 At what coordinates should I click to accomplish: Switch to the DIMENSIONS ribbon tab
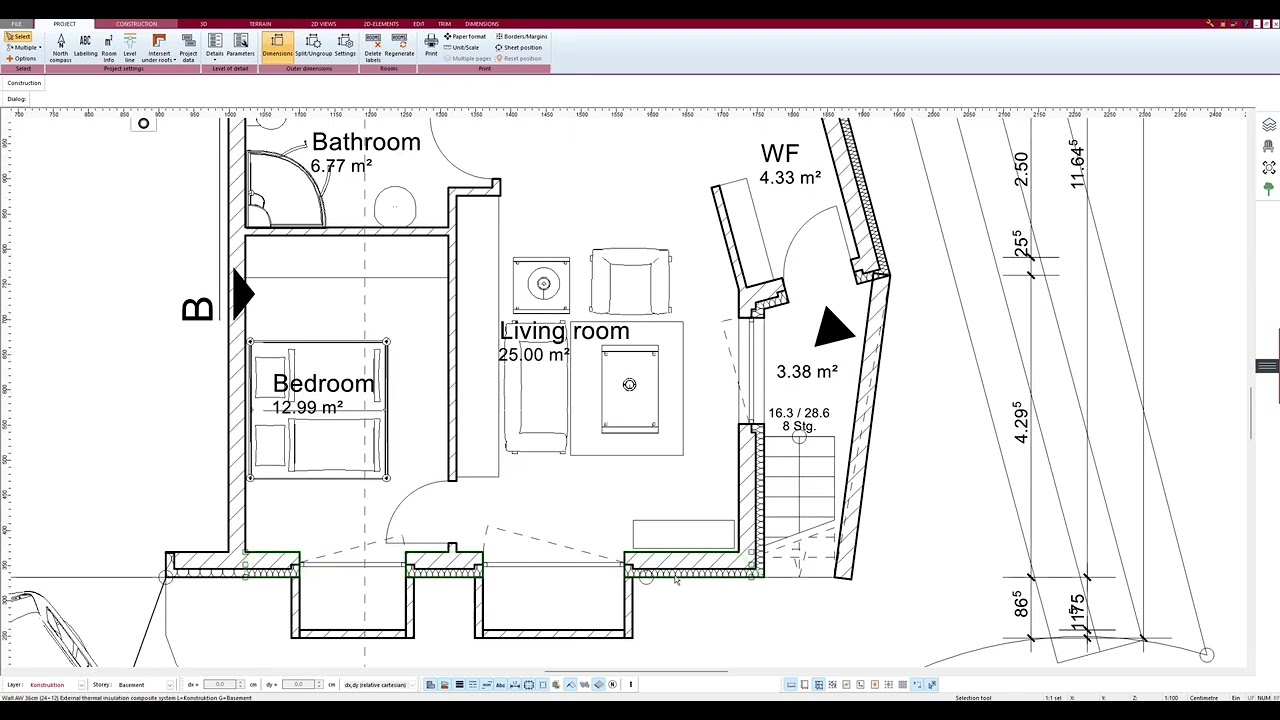point(482,24)
